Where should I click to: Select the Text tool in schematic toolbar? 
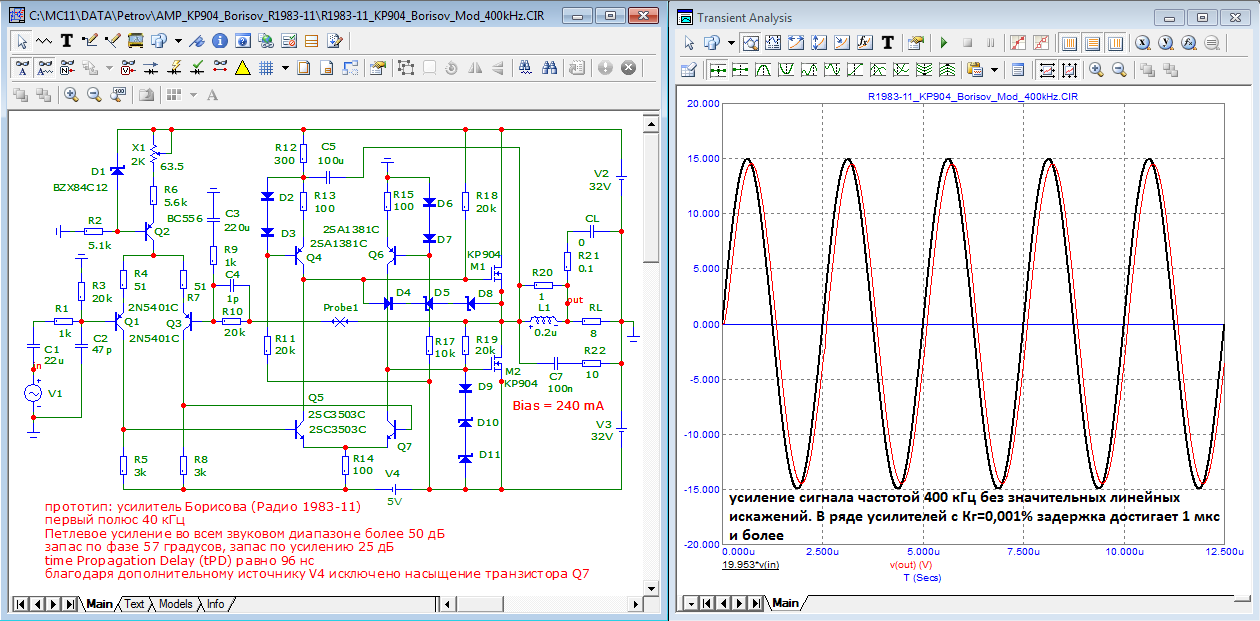pos(67,42)
